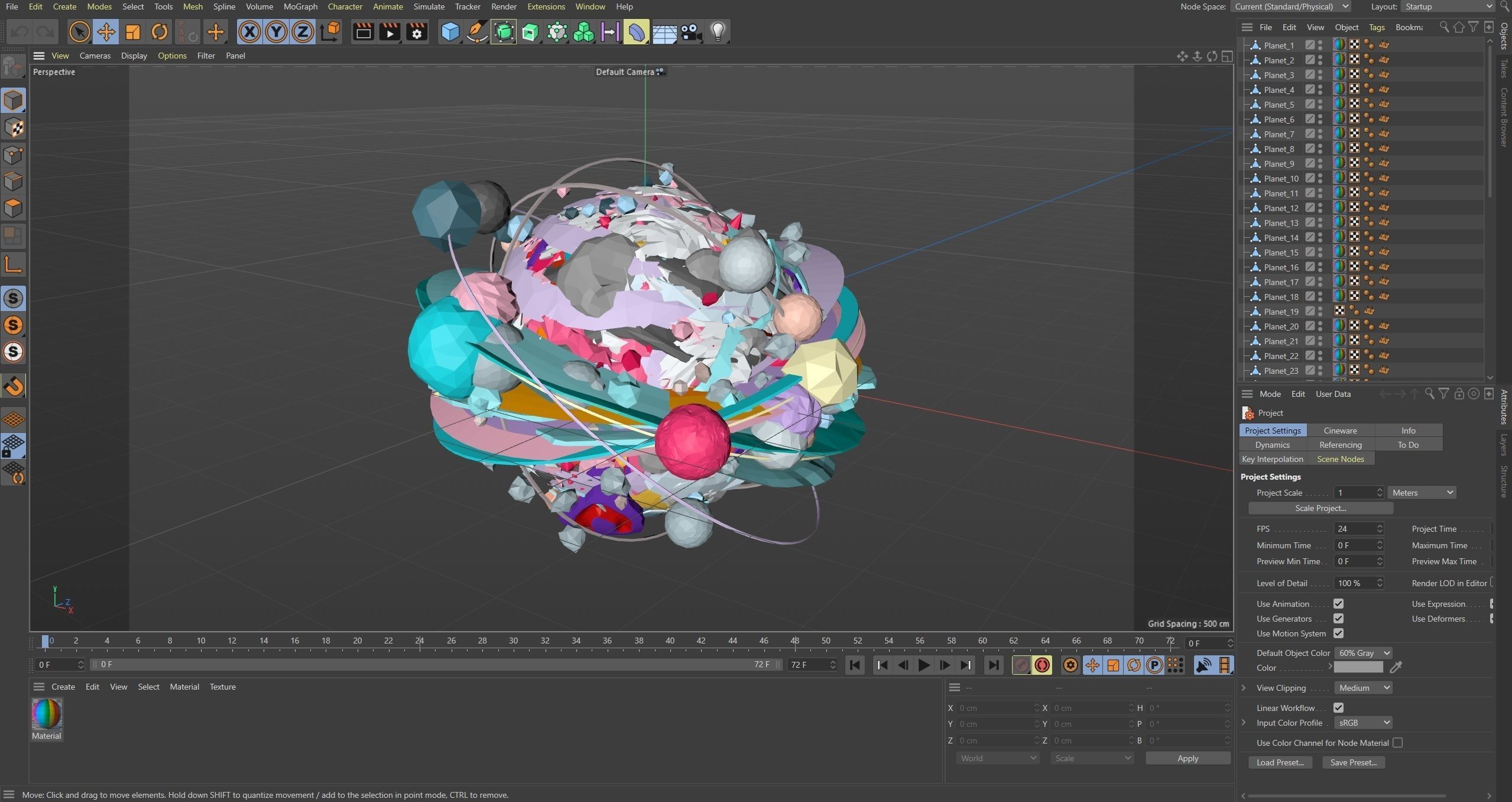Screen dimensions: 1512x802
Task: Click the Apply button in coordinates
Action: coord(1187,758)
